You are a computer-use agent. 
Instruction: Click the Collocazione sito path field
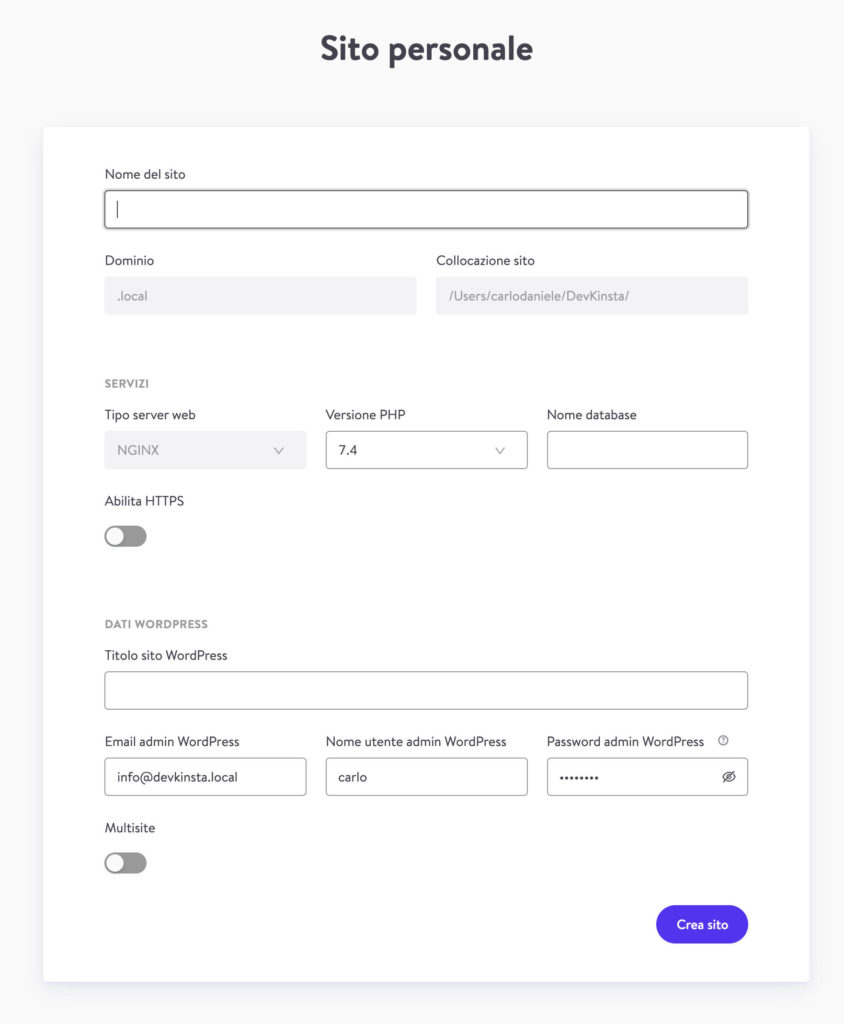(592, 296)
